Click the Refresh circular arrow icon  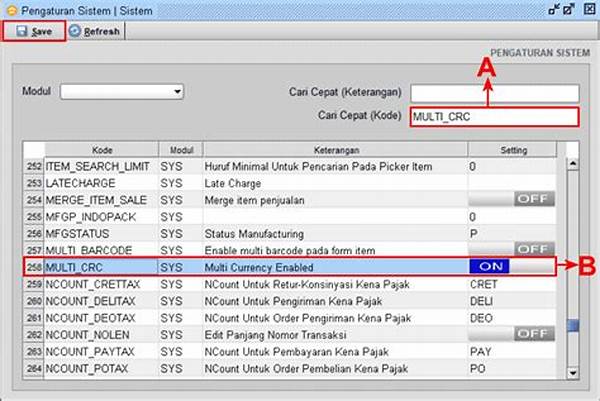pyautogui.click(x=75, y=32)
